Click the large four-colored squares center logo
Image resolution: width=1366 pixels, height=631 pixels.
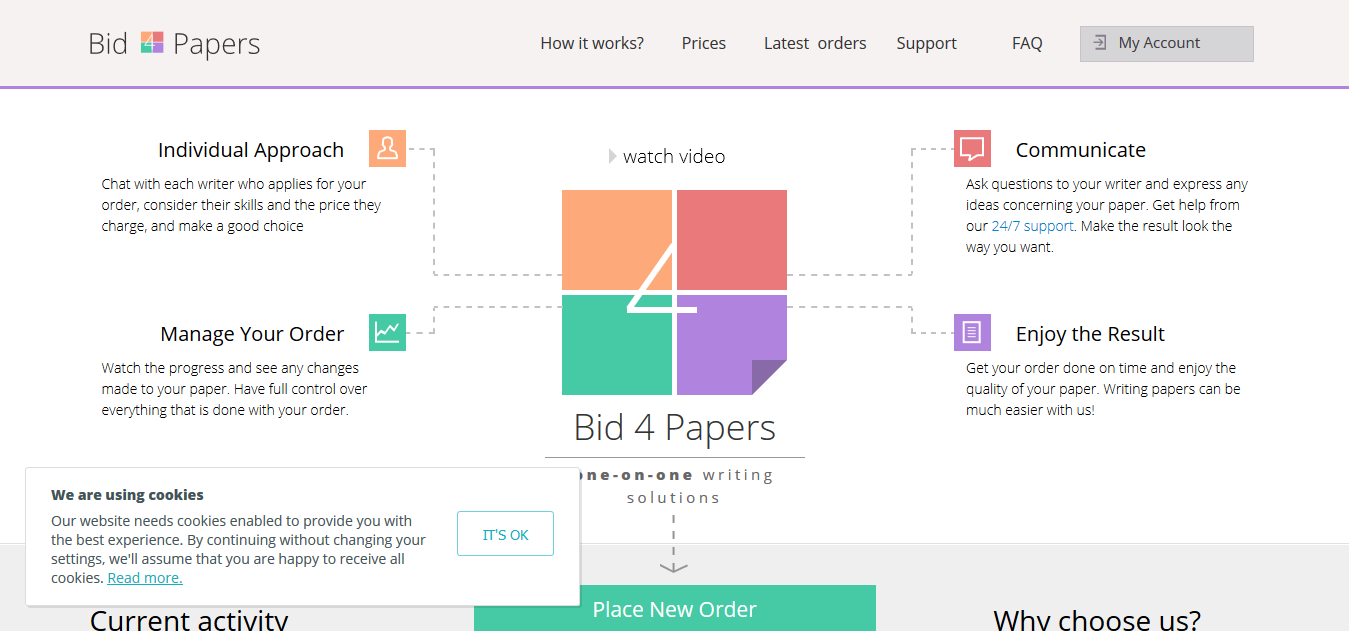(674, 292)
